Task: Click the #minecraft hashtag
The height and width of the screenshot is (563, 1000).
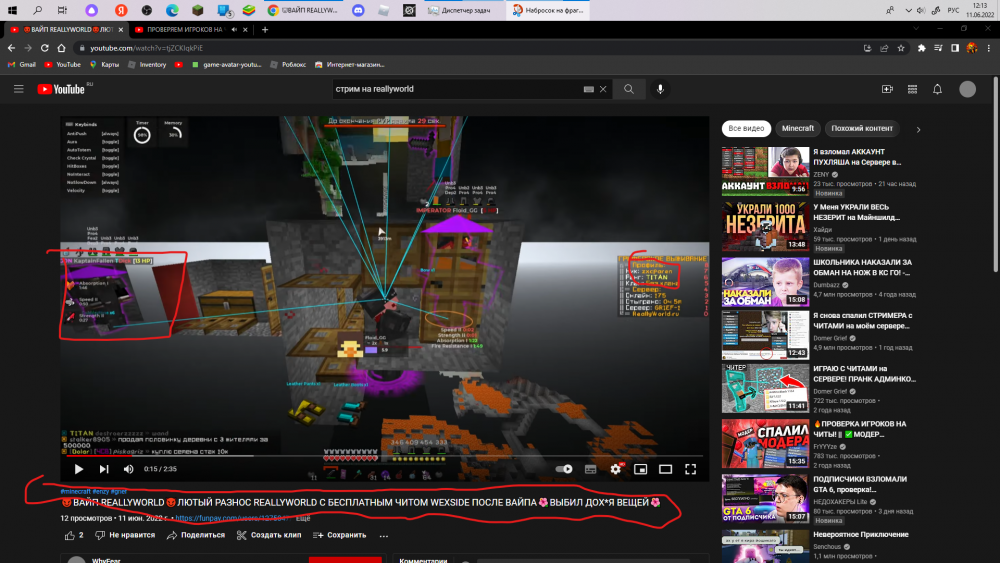Action: pos(75,492)
